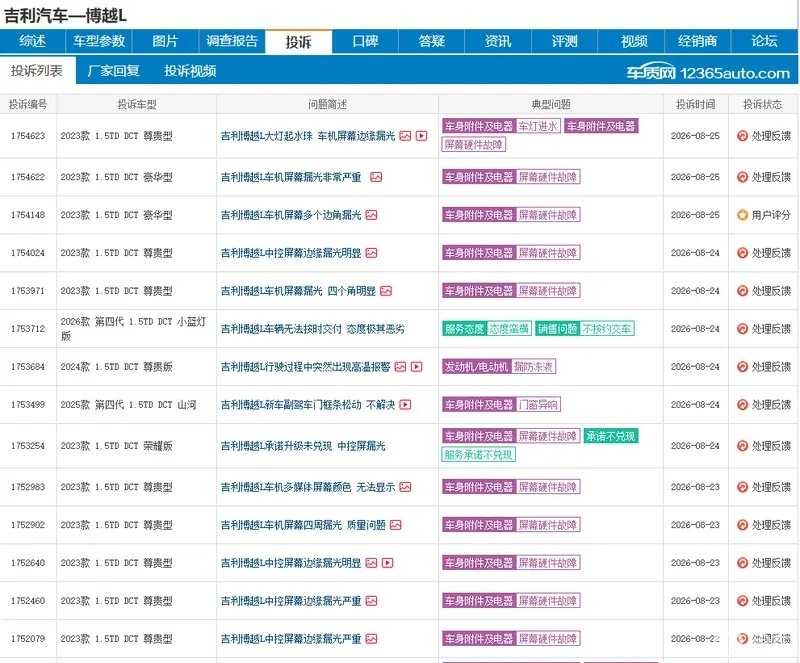The height and width of the screenshot is (663, 800).
Task: Open image icon for complaint 1753971
Action: point(386,291)
